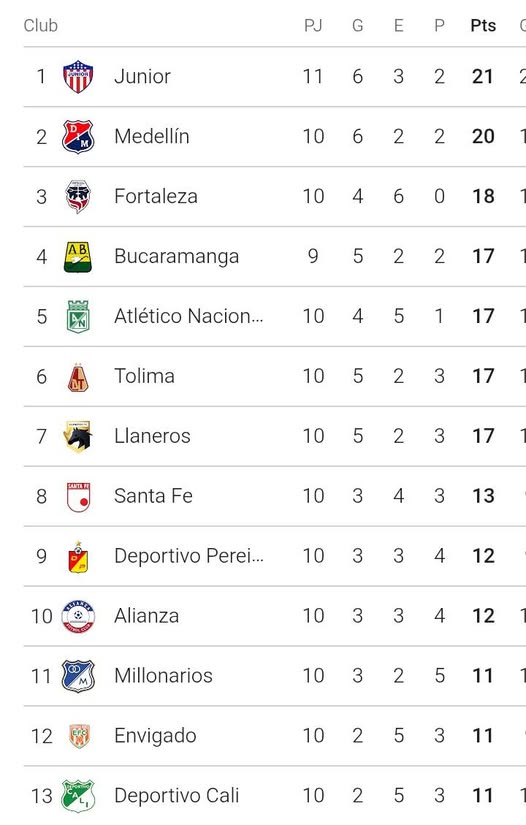Open the Fortaleza club crest
Viewport: 526px width, 825px height.
[78, 197]
